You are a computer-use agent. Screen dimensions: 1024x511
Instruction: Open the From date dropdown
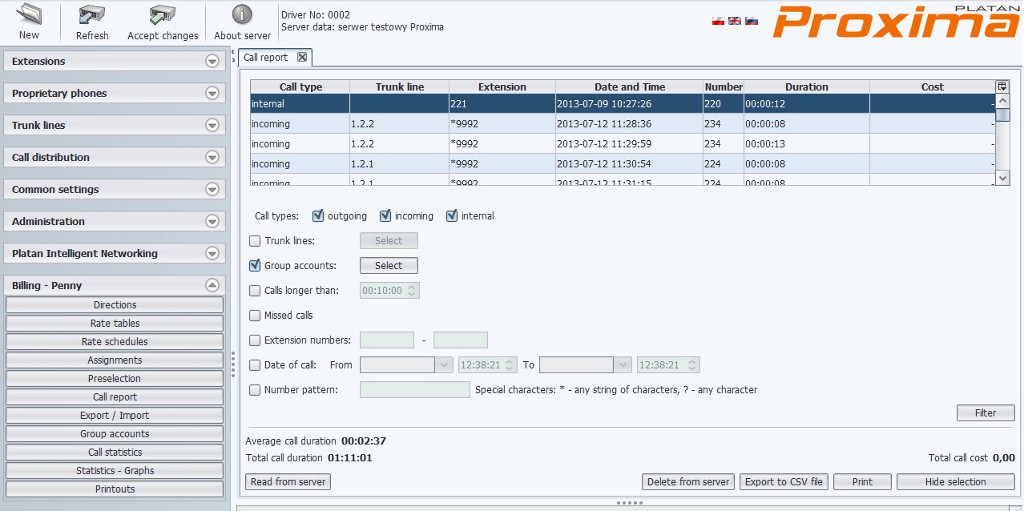coord(444,365)
